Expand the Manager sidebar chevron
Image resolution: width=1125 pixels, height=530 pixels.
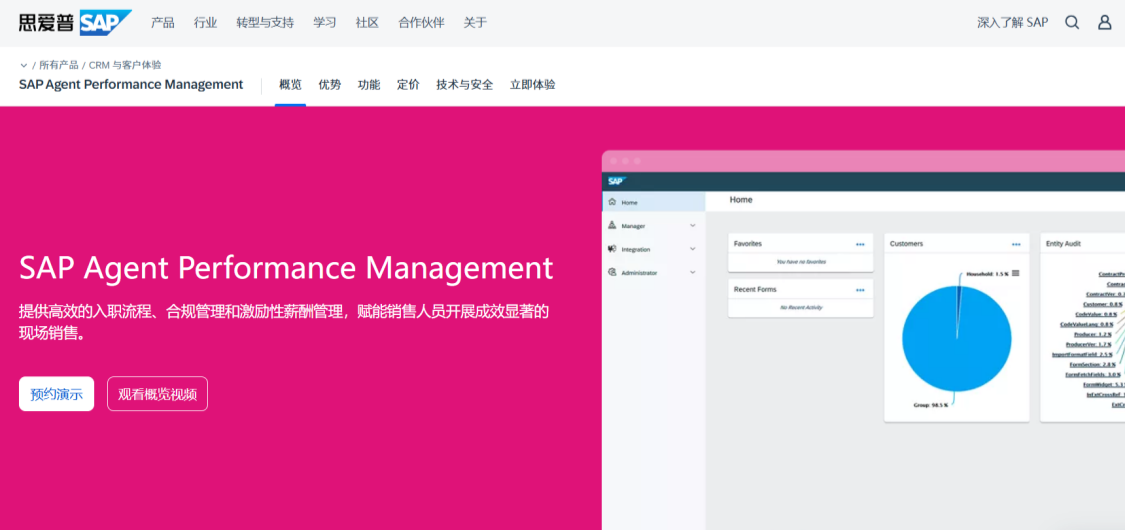pos(692,225)
